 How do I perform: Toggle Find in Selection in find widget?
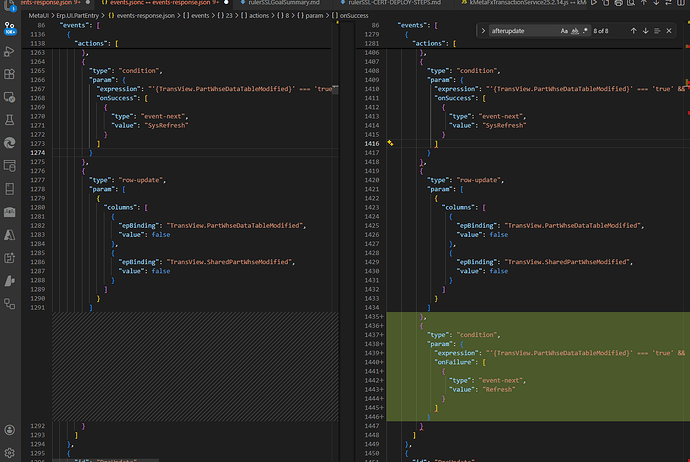(x=657, y=31)
